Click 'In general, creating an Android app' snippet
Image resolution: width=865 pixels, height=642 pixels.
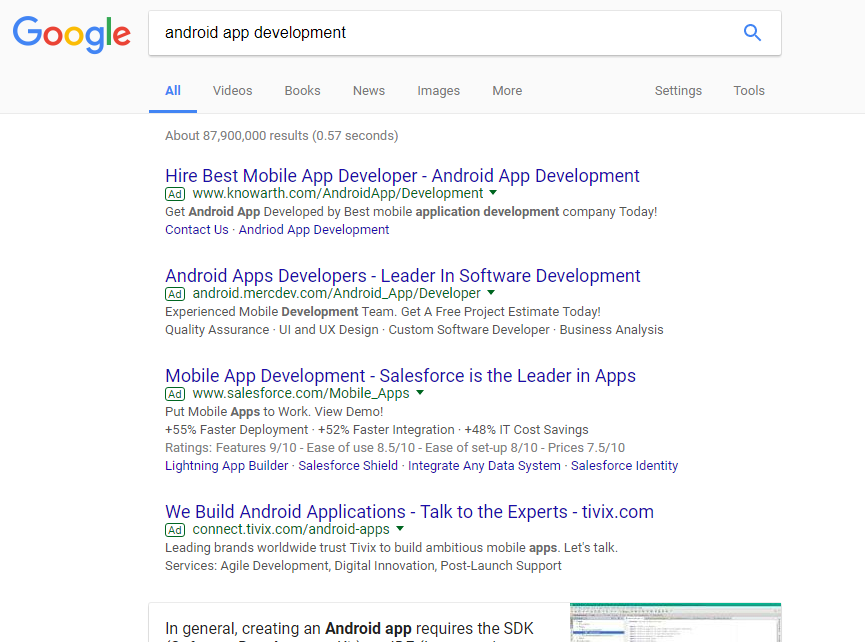349,629
